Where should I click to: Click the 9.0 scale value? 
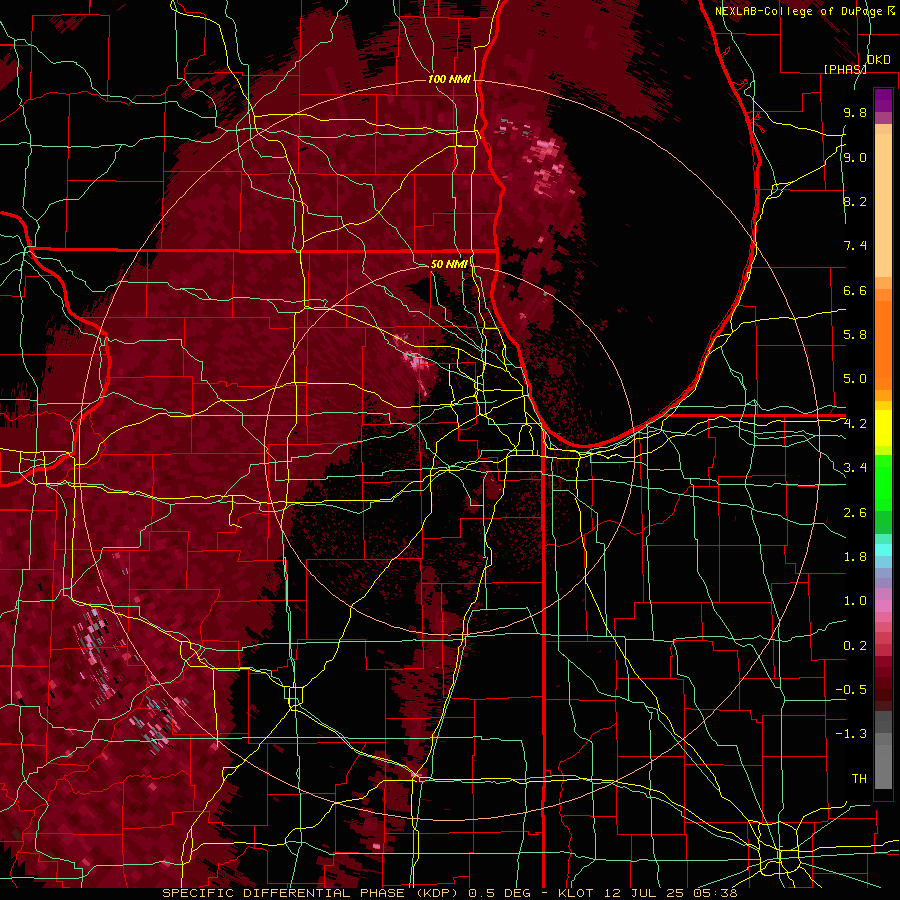(x=855, y=157)
